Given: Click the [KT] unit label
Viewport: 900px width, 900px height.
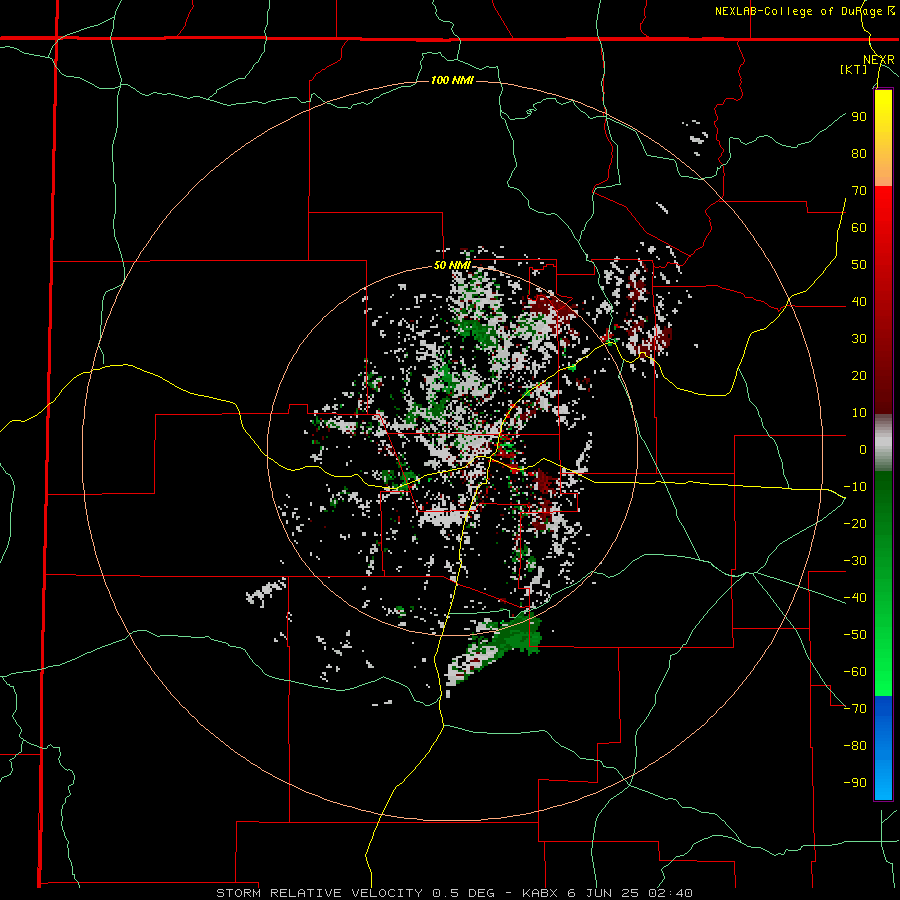Looking at the screenshot, I should [x=854, y=69].
